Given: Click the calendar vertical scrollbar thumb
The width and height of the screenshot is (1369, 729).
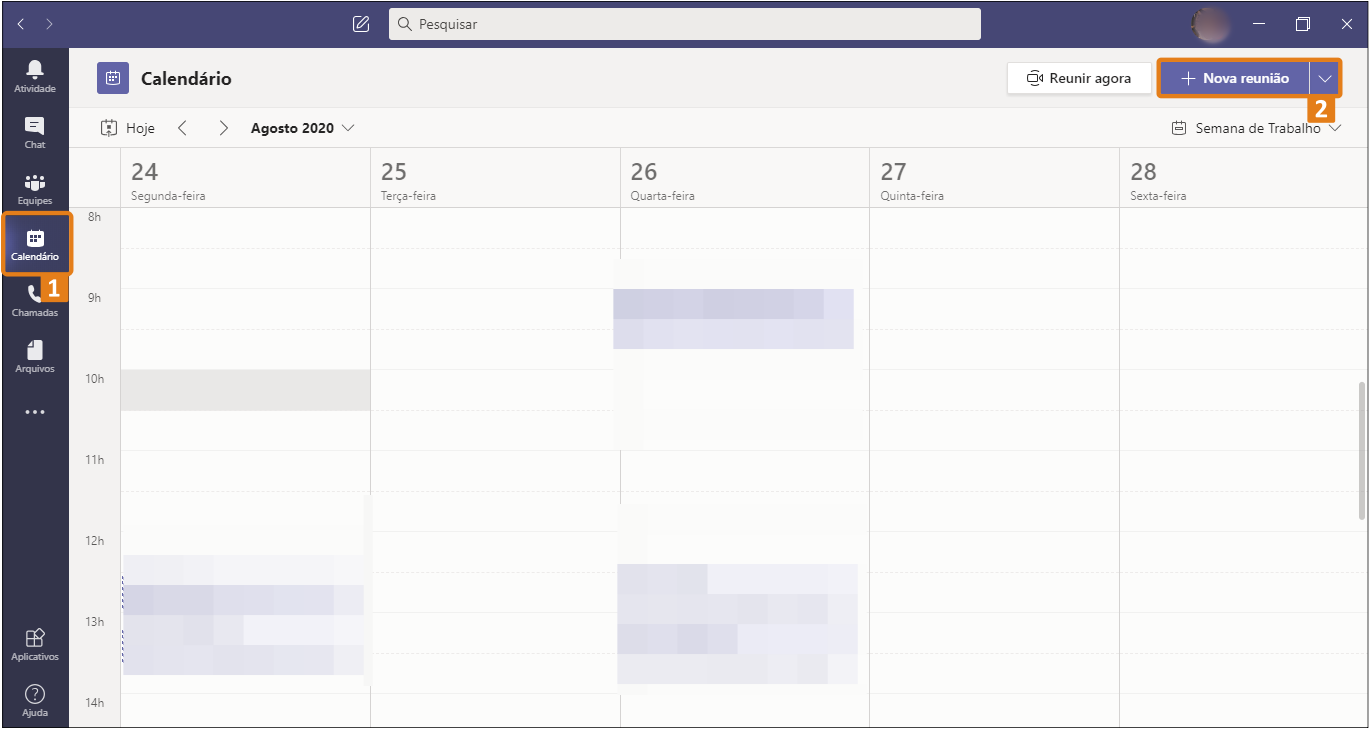Looking at the screenshot, I should 1362,450.
